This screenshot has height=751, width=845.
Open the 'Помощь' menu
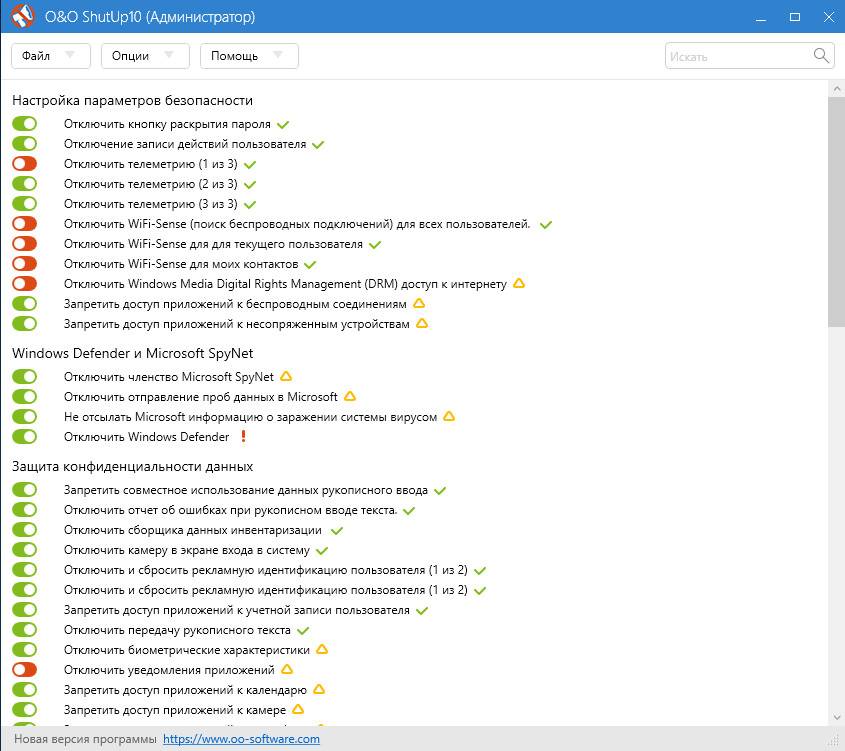(249, 55)
